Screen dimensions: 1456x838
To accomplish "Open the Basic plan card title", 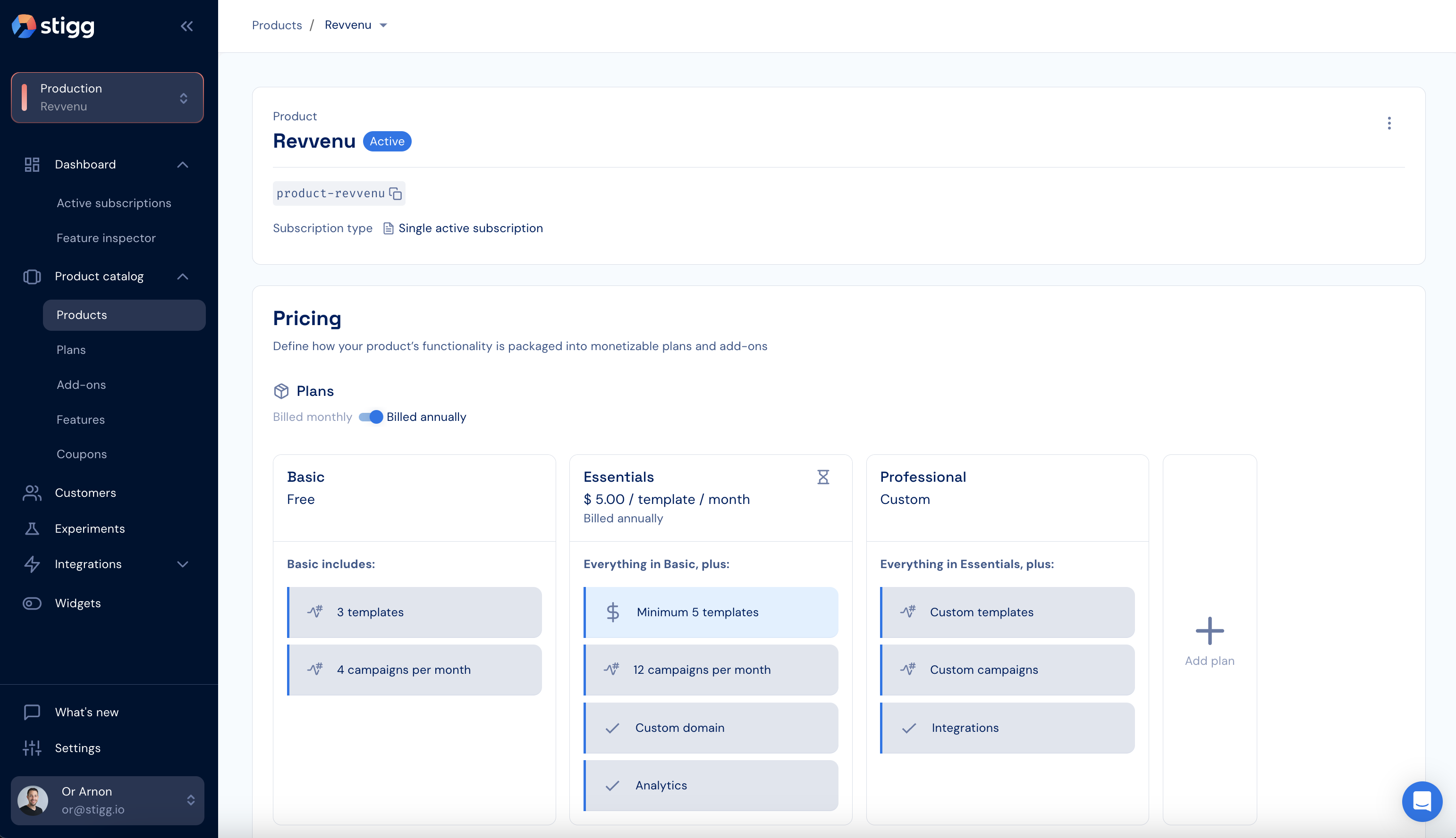I will pos(306,477).
